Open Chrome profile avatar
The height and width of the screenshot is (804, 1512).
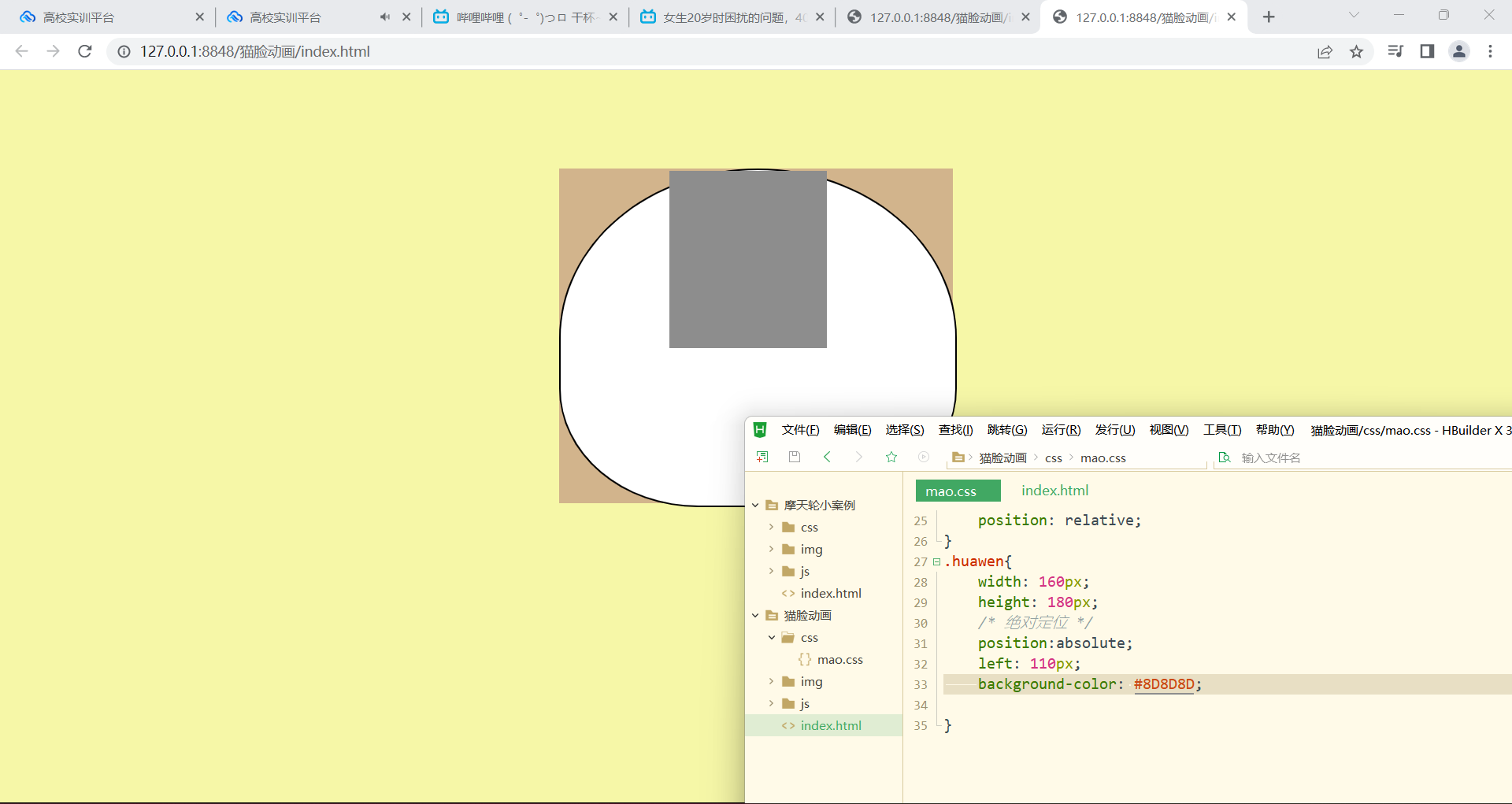[x=1459, y=51]
